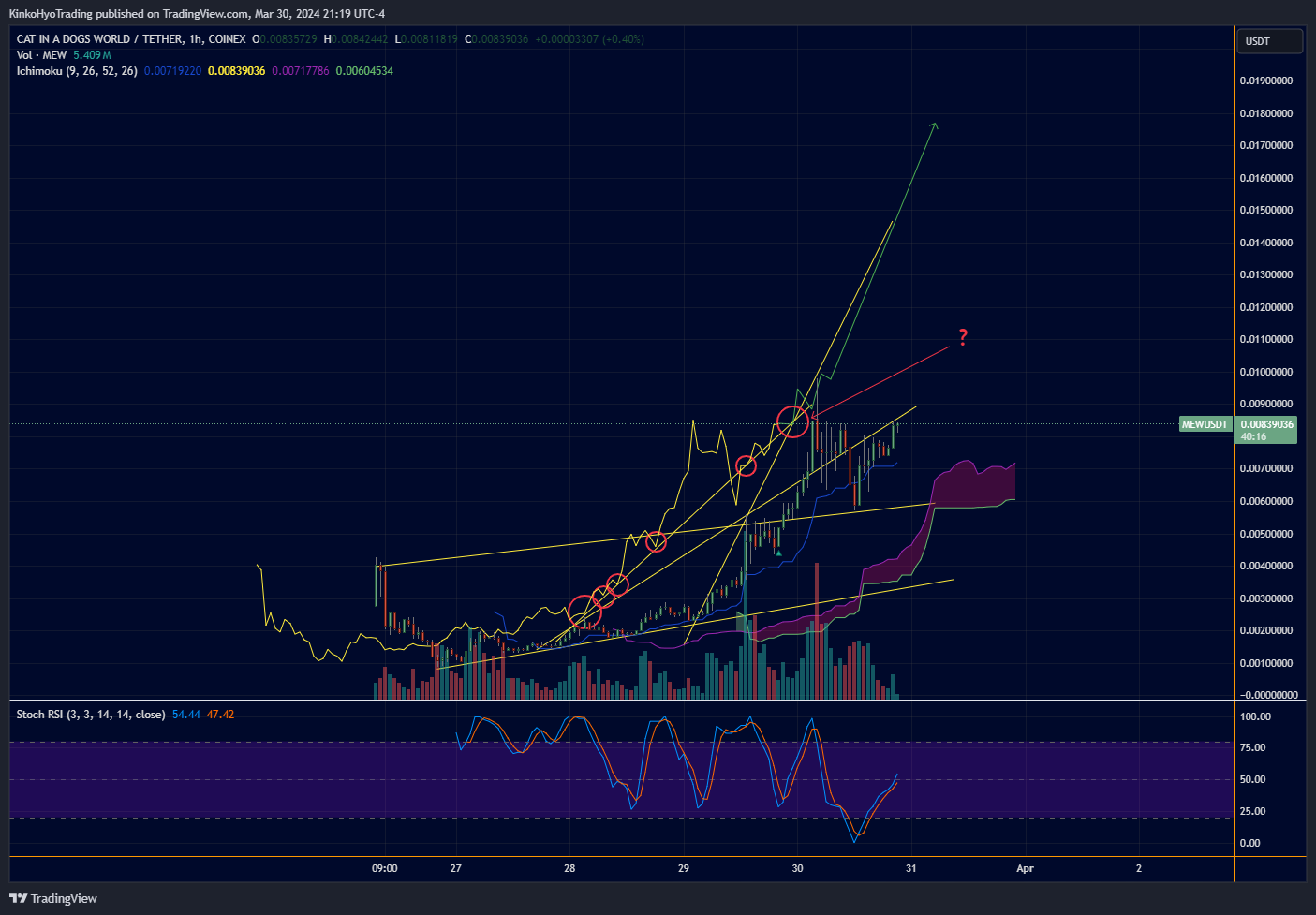Viewport: 1316px width, 915px height.
Task: Click the volume value 5.409 M
Action: [92, 55]
